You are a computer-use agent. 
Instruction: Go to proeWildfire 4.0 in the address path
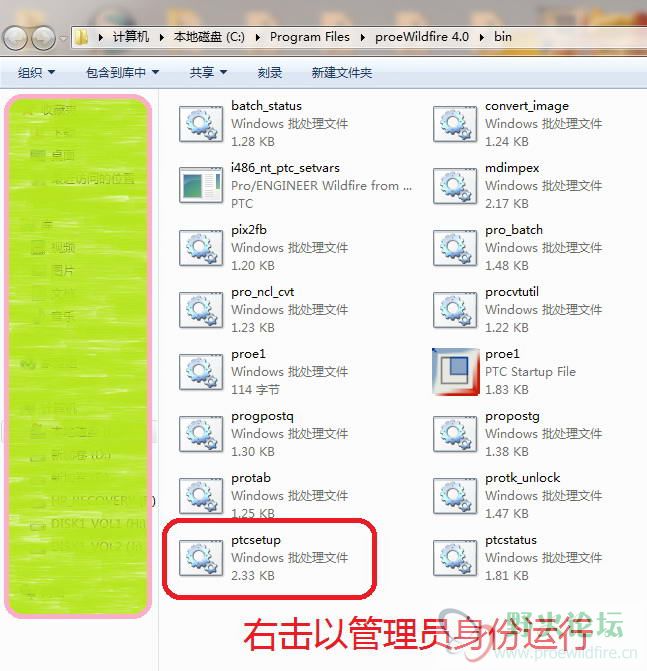[x=422, y=37]
